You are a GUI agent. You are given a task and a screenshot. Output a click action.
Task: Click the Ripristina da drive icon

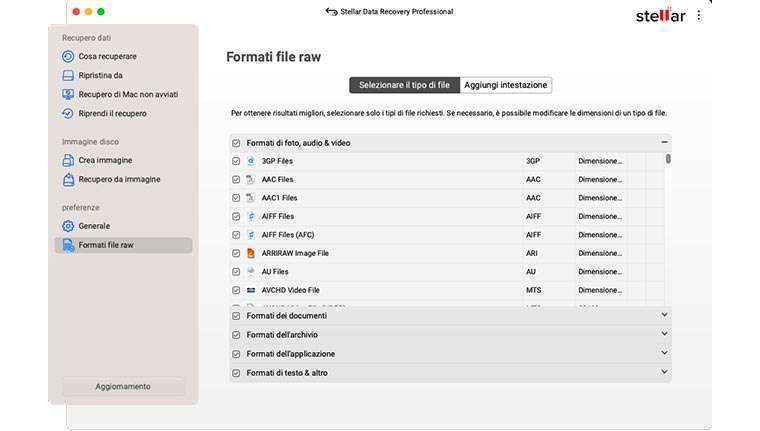(x=68, y=75)
